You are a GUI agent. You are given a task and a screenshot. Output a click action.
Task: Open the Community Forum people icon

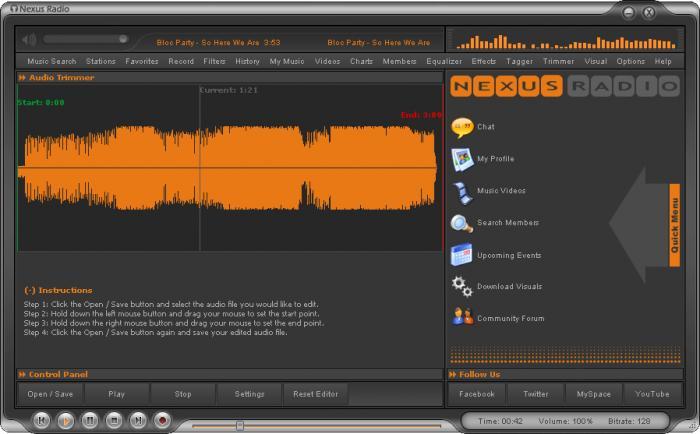tap(462, 316)
